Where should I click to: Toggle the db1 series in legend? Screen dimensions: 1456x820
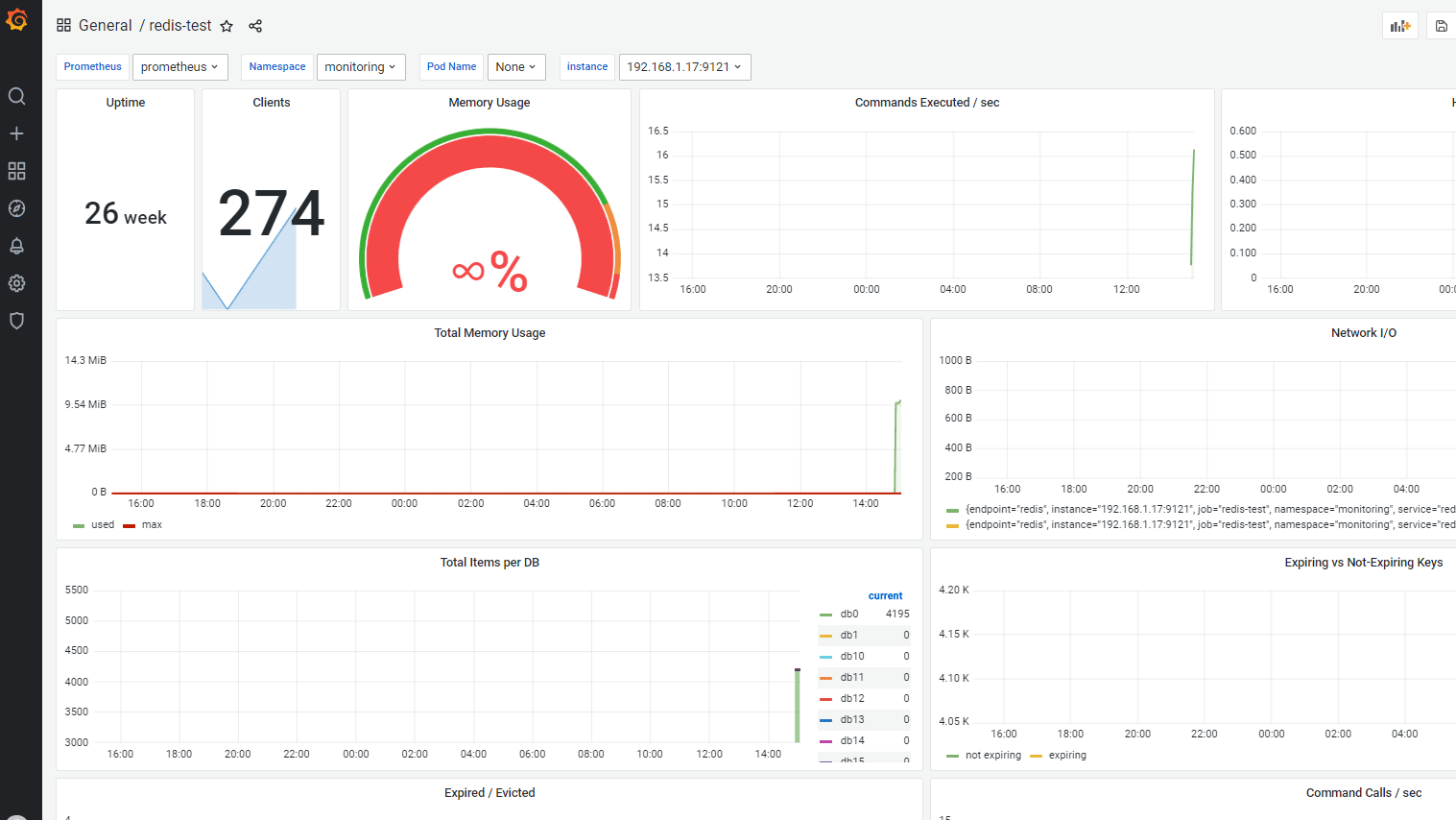849,636
